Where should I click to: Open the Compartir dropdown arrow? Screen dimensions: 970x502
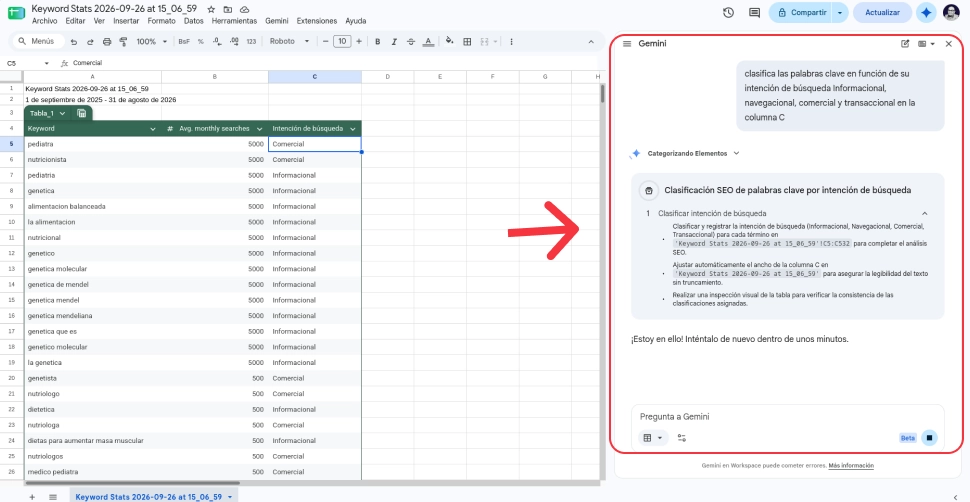pos(839,12)
